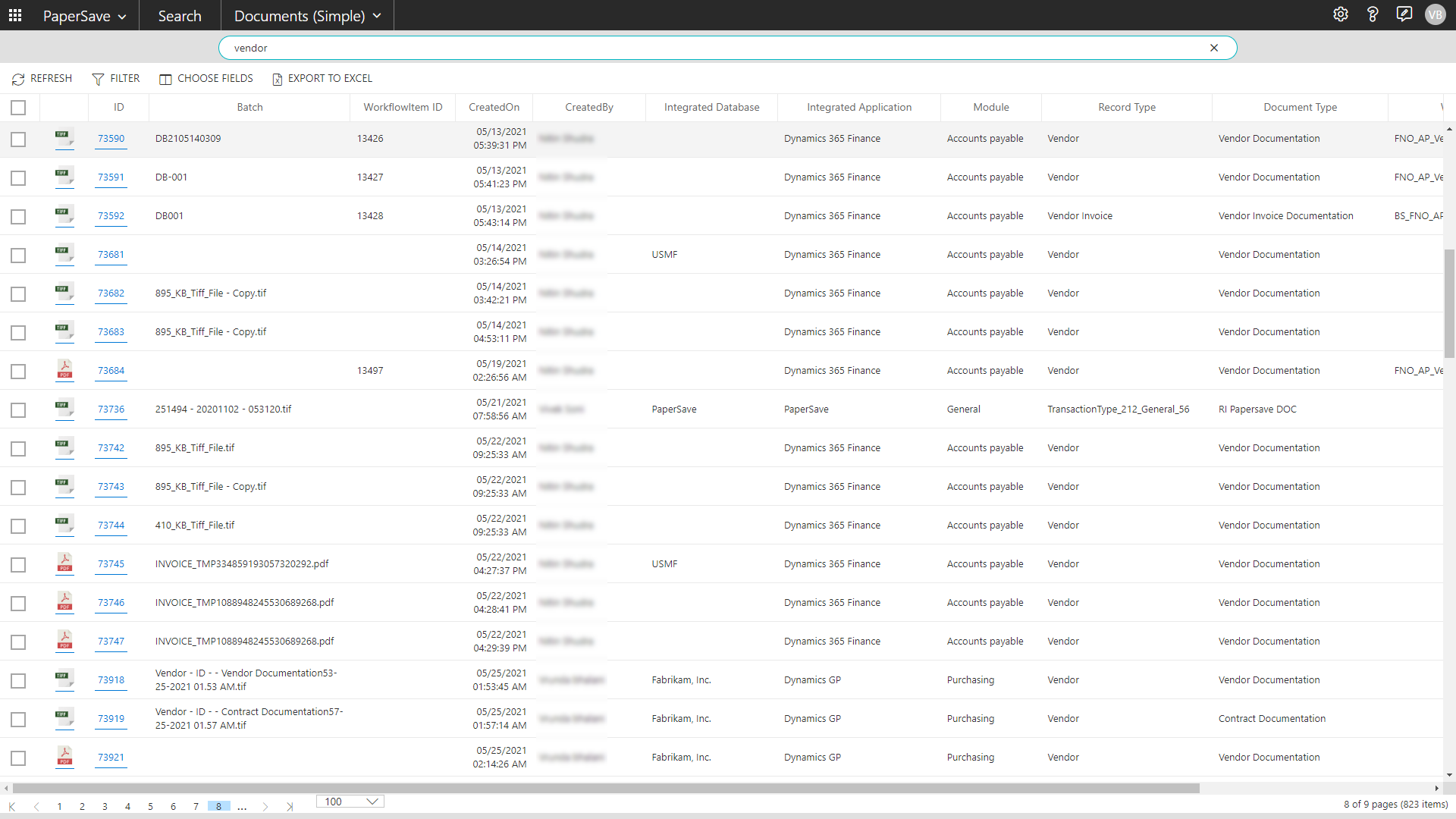Click the PDF icon for document 73684
Screen dimensions: 1456x819
pos(65,370)
